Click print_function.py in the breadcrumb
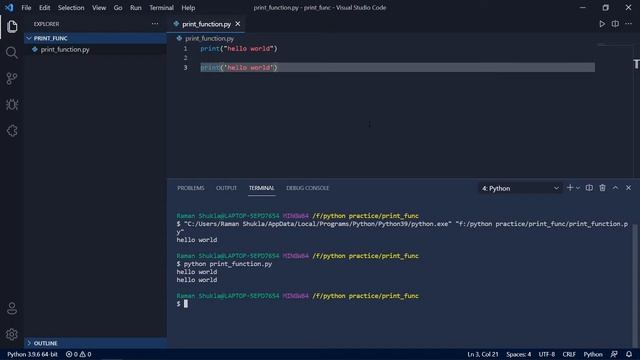 click(x=209, y=38)
